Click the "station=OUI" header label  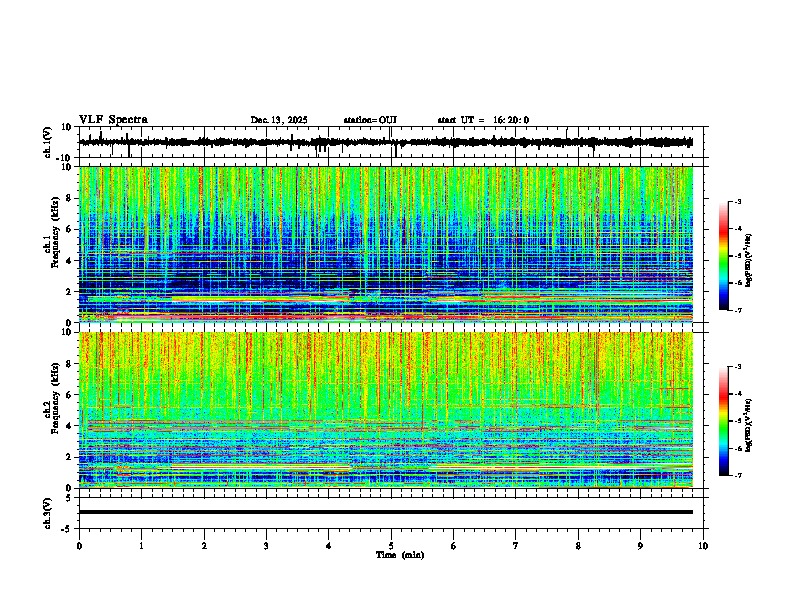click(x=370, y=120)
